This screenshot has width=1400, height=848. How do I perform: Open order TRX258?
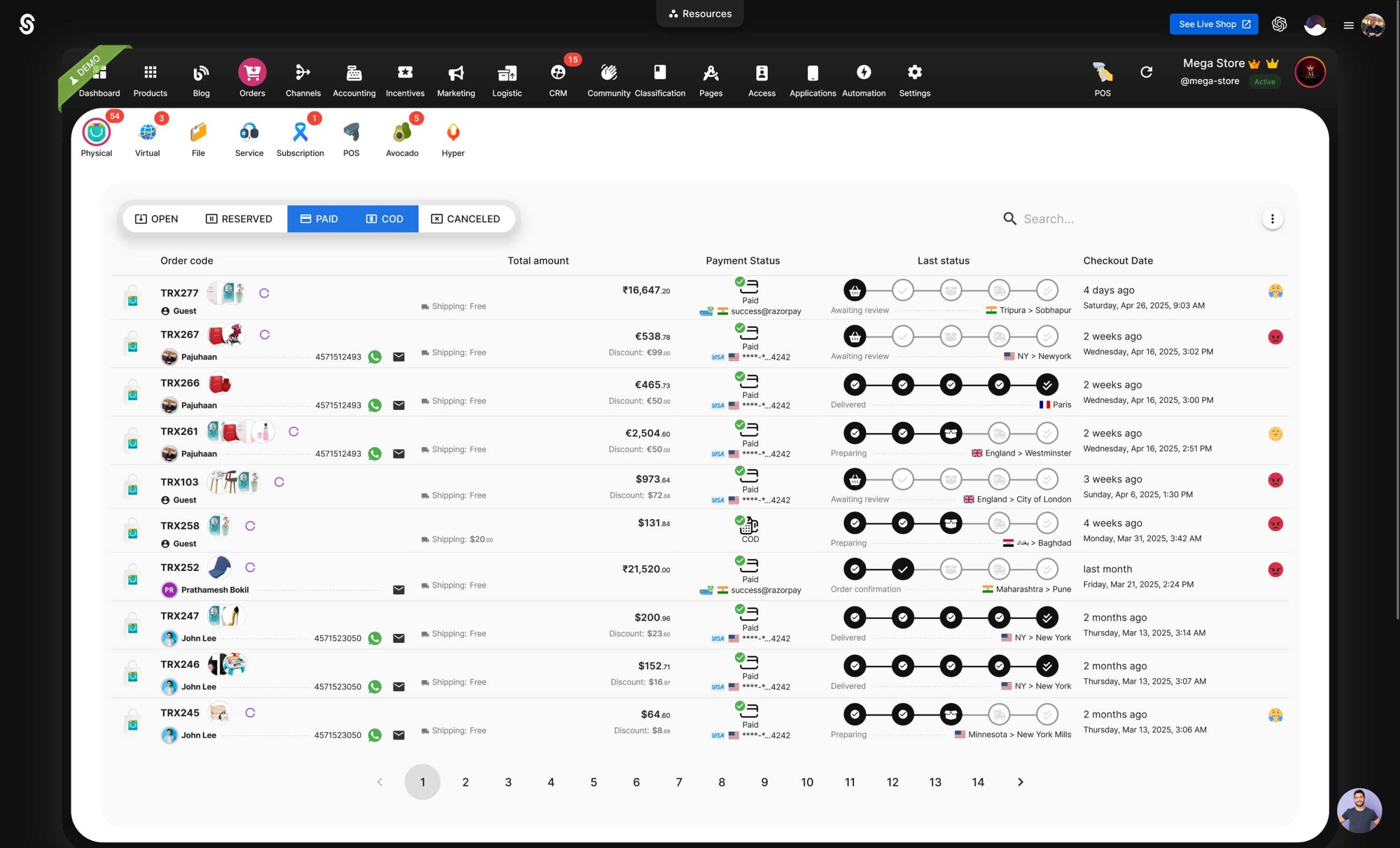[180, 525]
